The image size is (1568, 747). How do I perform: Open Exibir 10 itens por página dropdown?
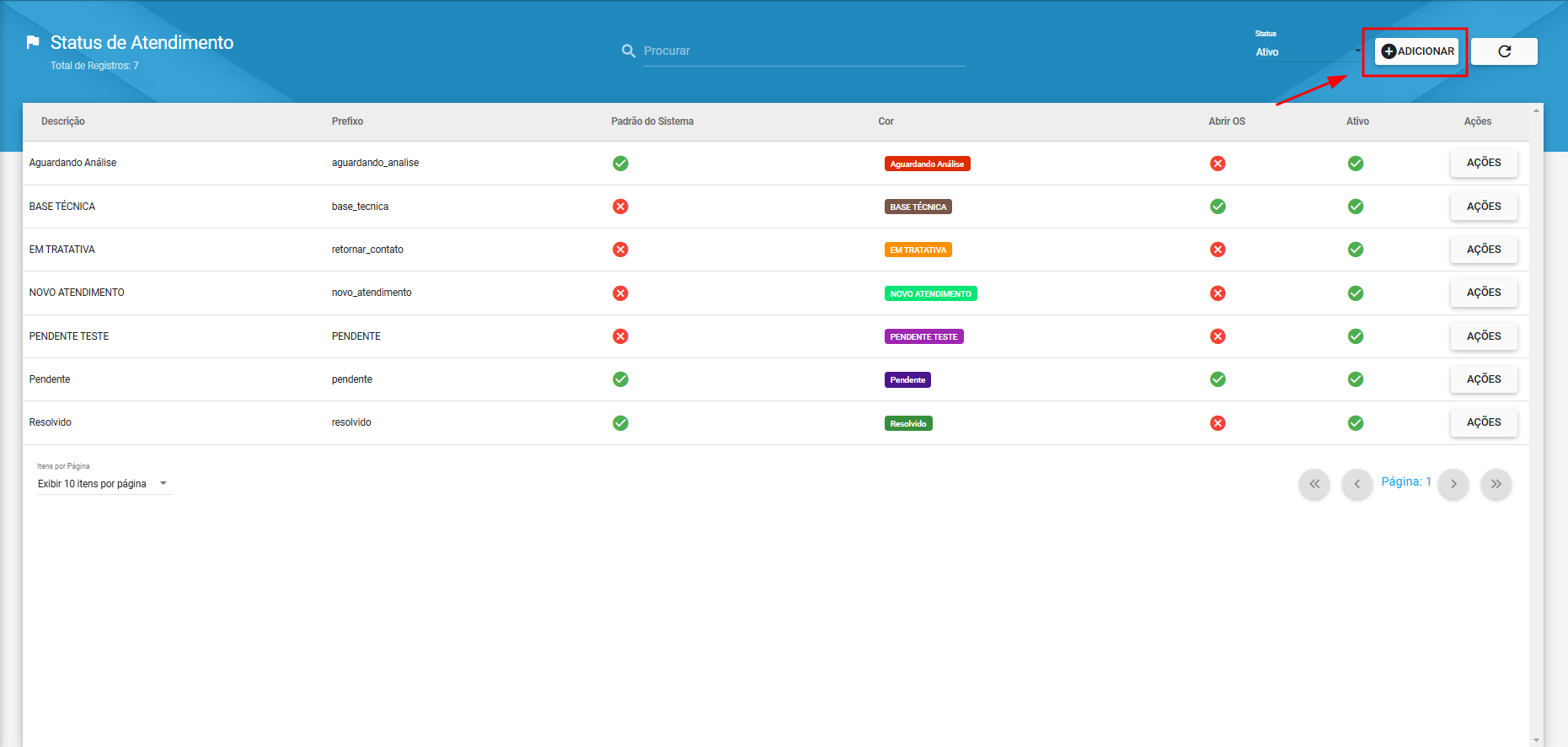point(104,484)
